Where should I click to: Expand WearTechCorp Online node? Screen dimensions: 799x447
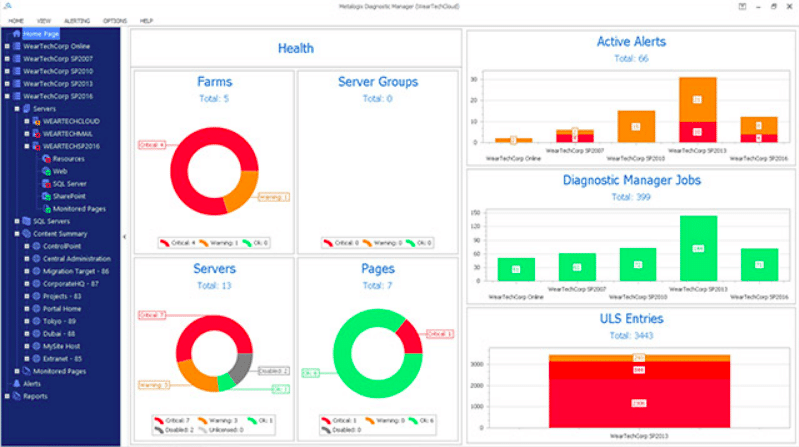click(7, 46)
